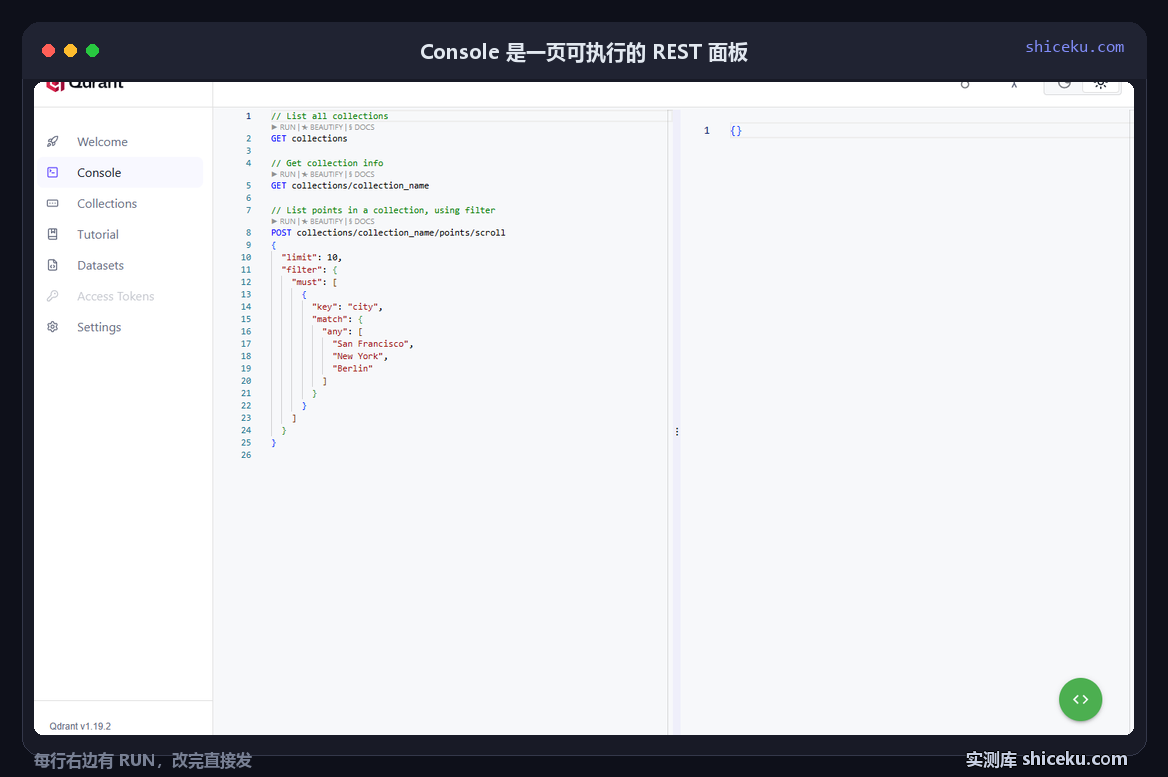
Task: Click the Collections icon in the sidebar
Action: point(53,203)
